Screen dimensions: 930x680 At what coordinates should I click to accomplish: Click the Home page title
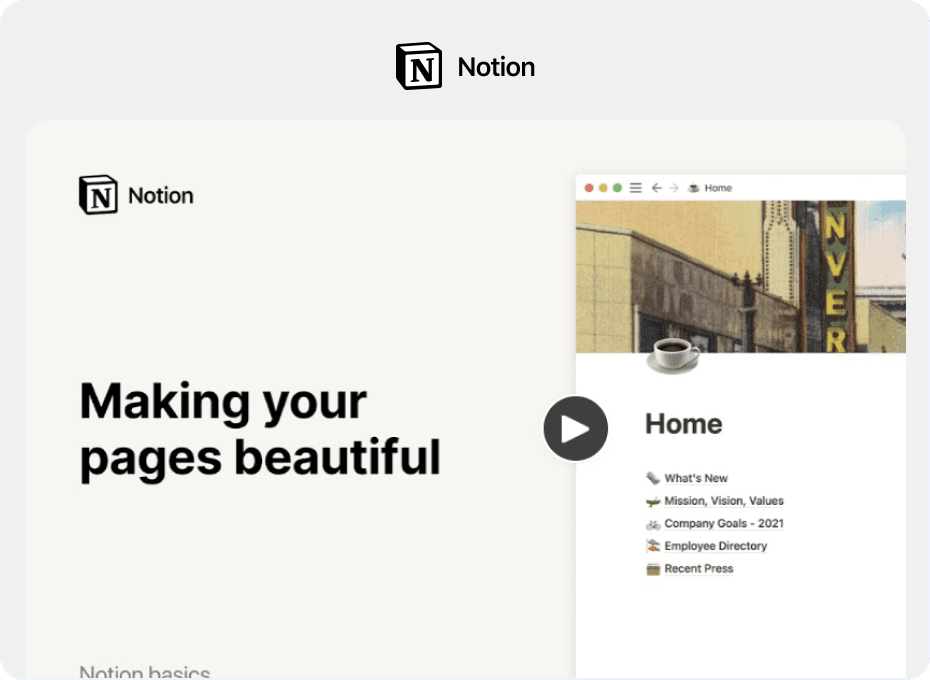pos(684,424)
